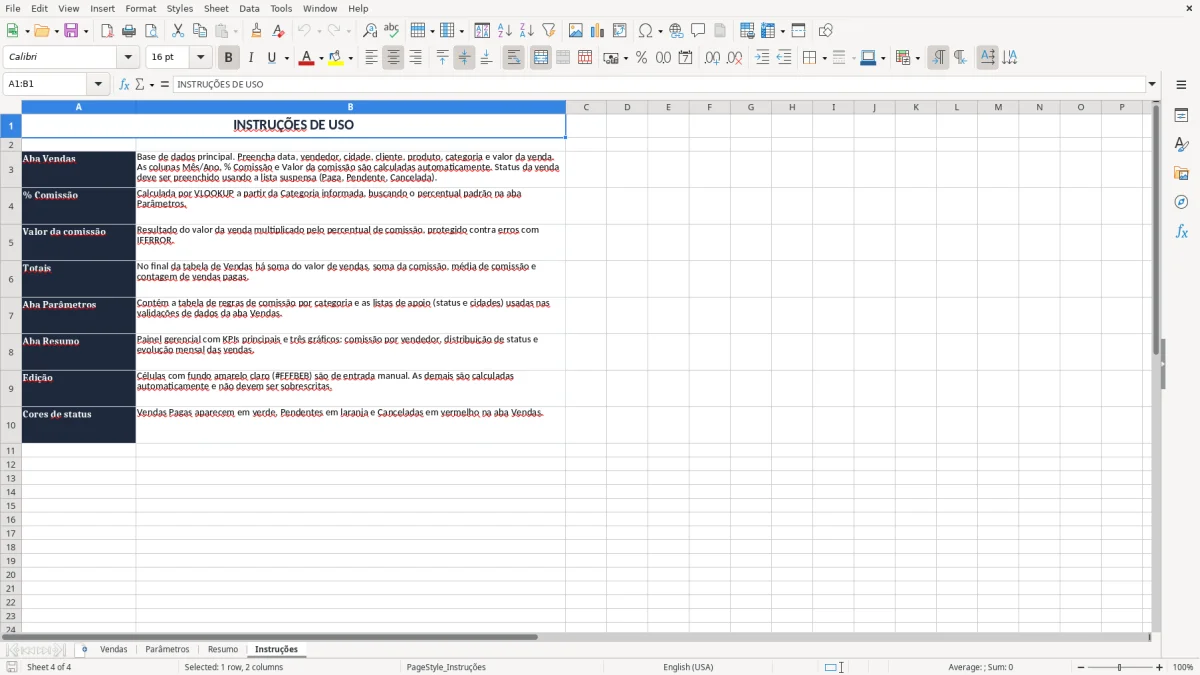Cut the selected cell content
Viewport: 1200px width, 675px height.
tap(178, 31)
